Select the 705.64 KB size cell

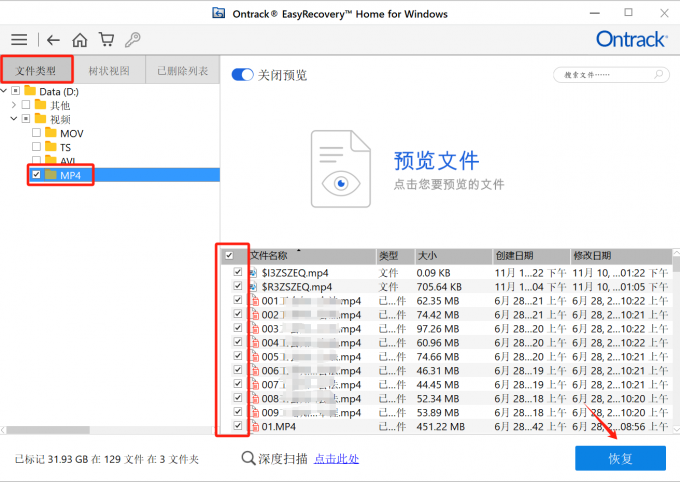coord(439,287)
